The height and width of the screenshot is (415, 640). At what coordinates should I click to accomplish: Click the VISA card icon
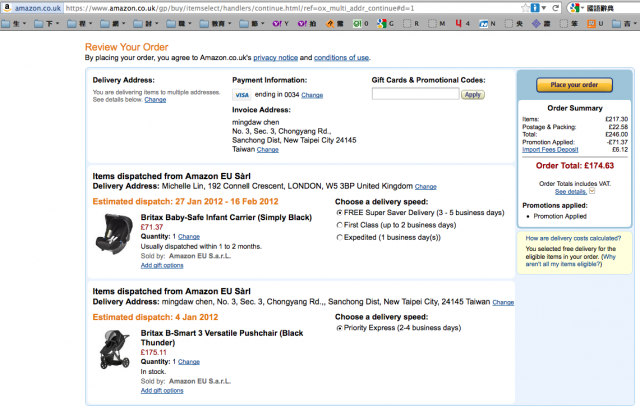(241, 95)
